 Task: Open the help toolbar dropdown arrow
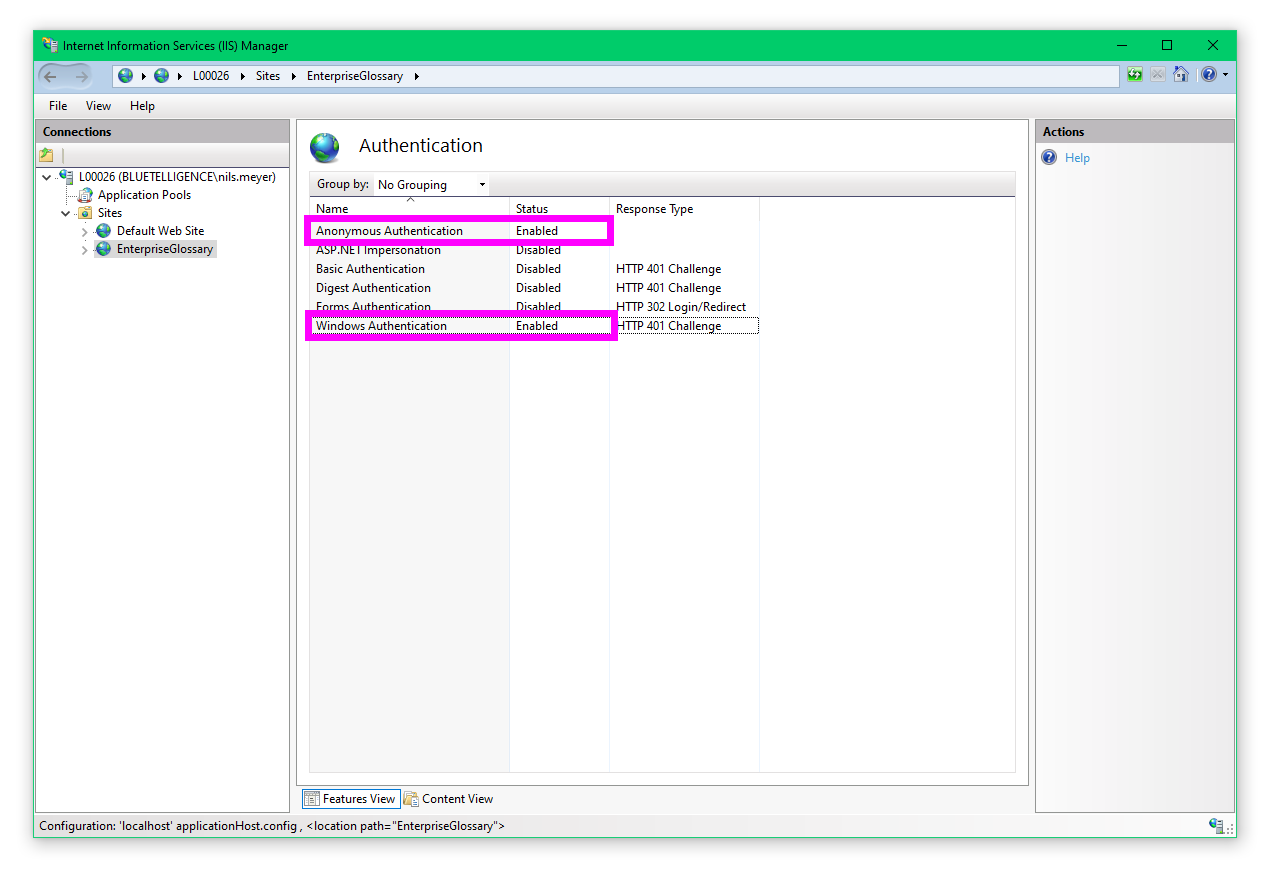pos(1226,75)
